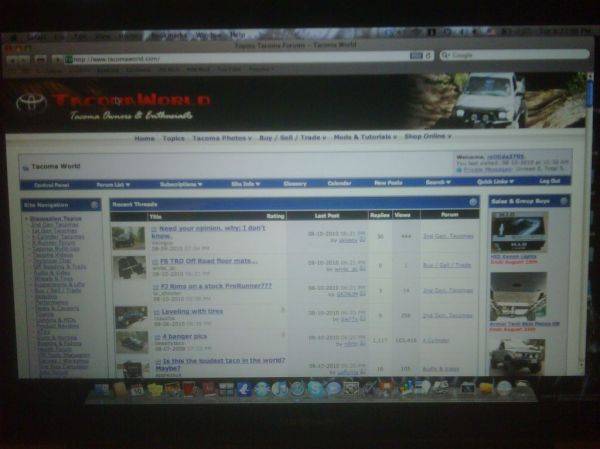Sort threads by the Replies column header
This screenshot has height=449, width=600.
[380, 215]
